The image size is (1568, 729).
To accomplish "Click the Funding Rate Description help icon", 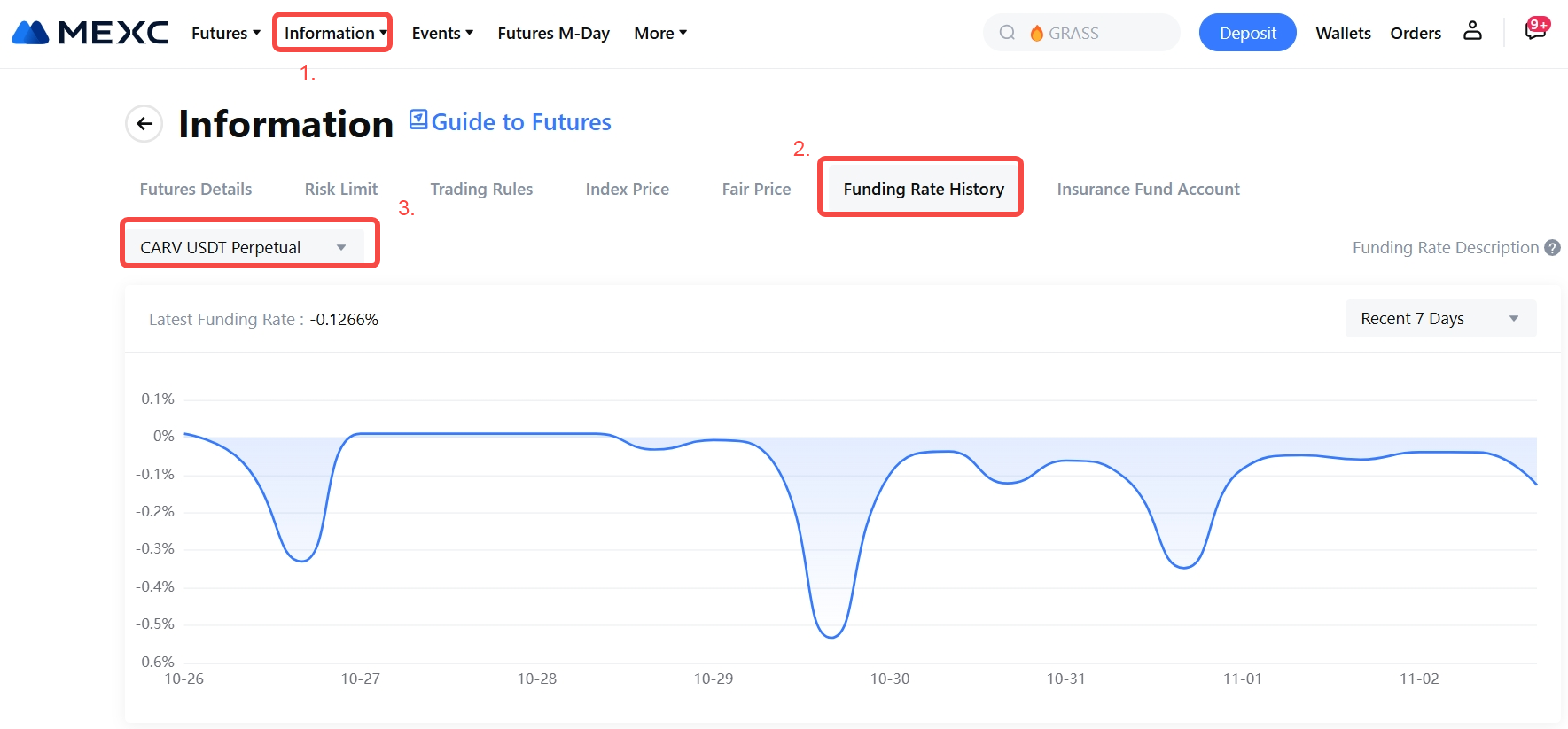I will tap(1552, 248).
